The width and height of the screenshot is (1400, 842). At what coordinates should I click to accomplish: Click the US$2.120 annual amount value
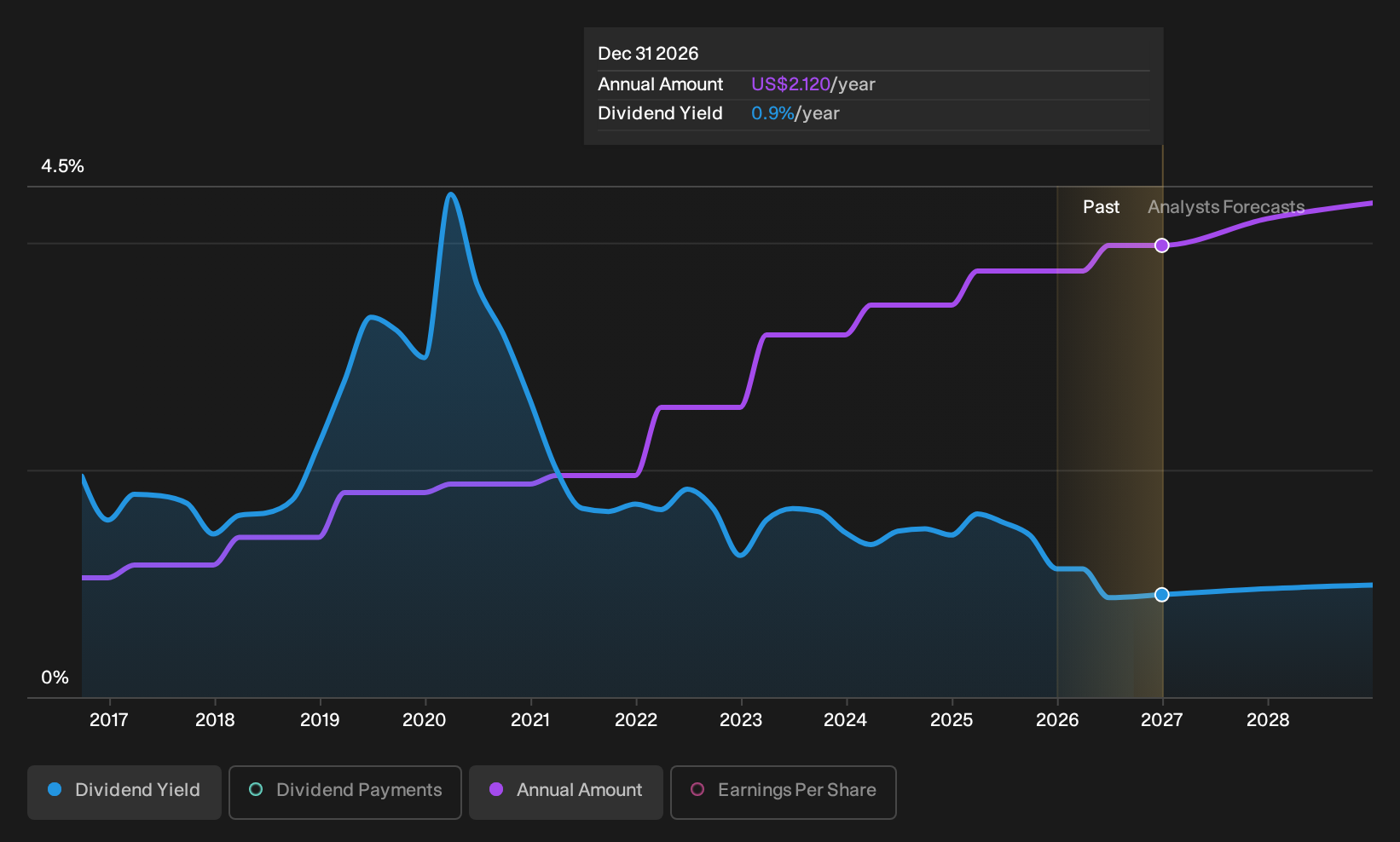pos(790,84)
